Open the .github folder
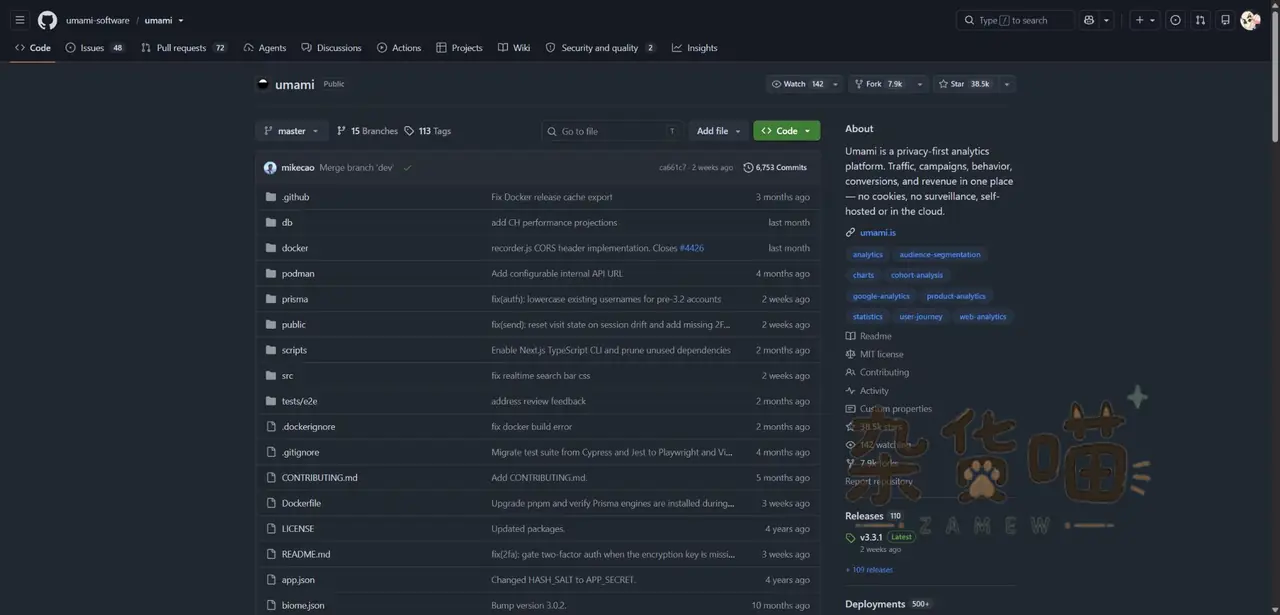Viewport: 1280px width, 615px height. pos(295,197)
